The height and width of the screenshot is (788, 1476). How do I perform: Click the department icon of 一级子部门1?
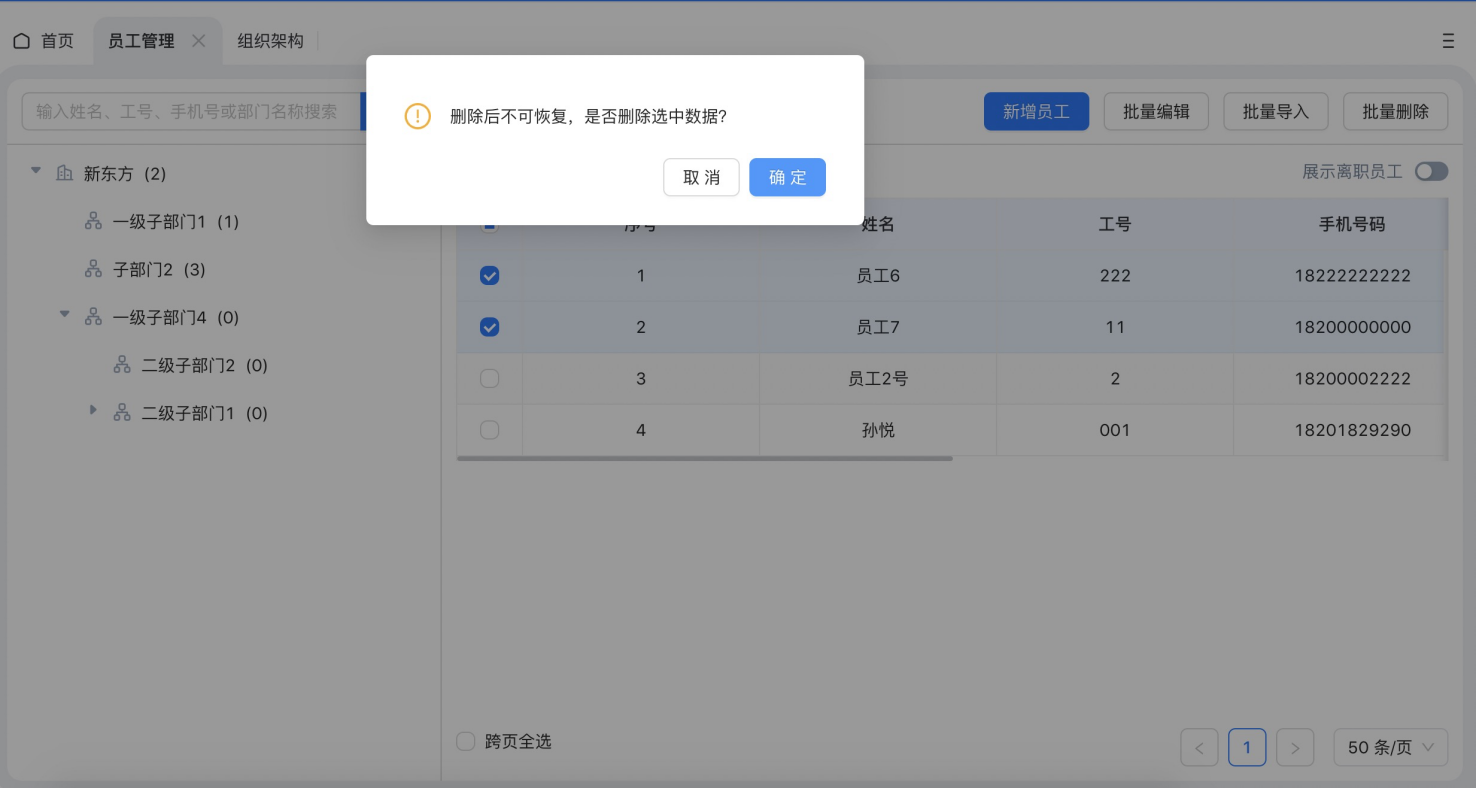93,221
